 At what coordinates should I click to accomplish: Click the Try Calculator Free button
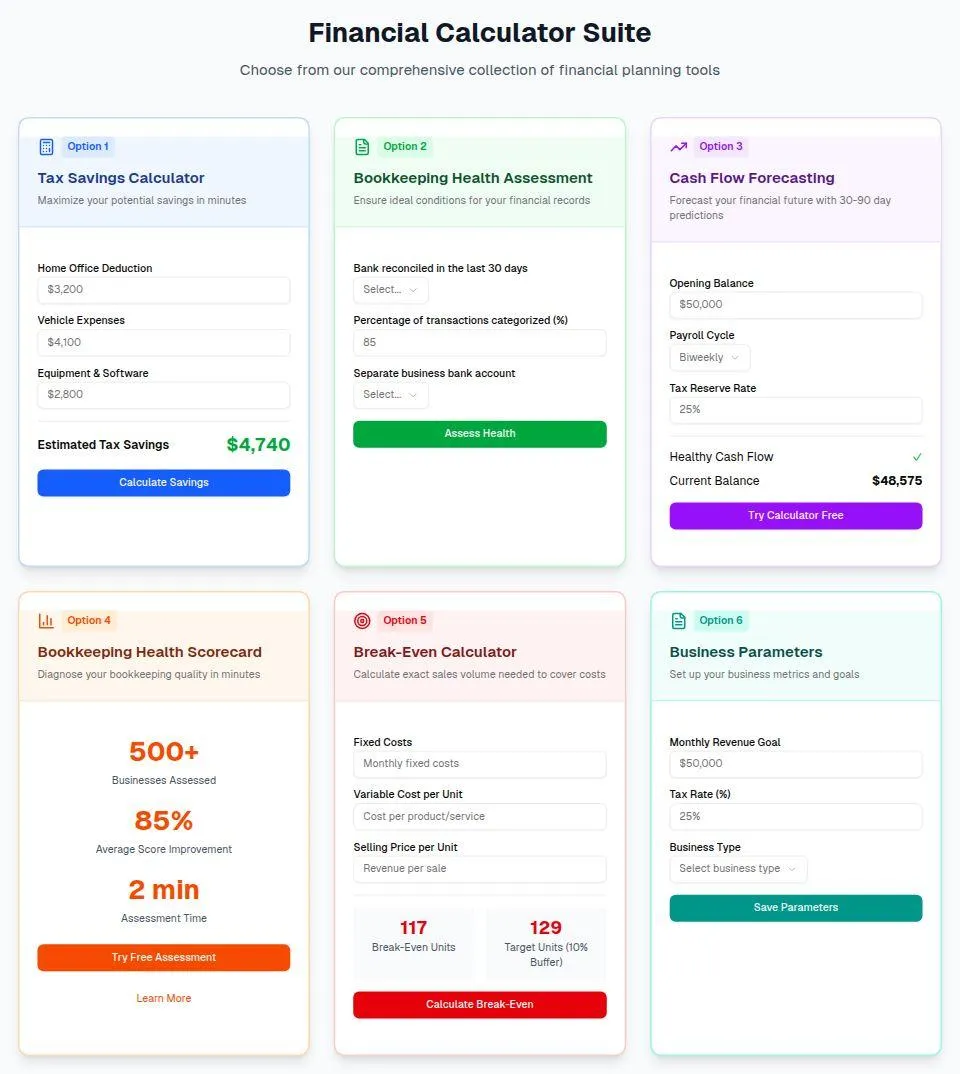tap(796, 516)
